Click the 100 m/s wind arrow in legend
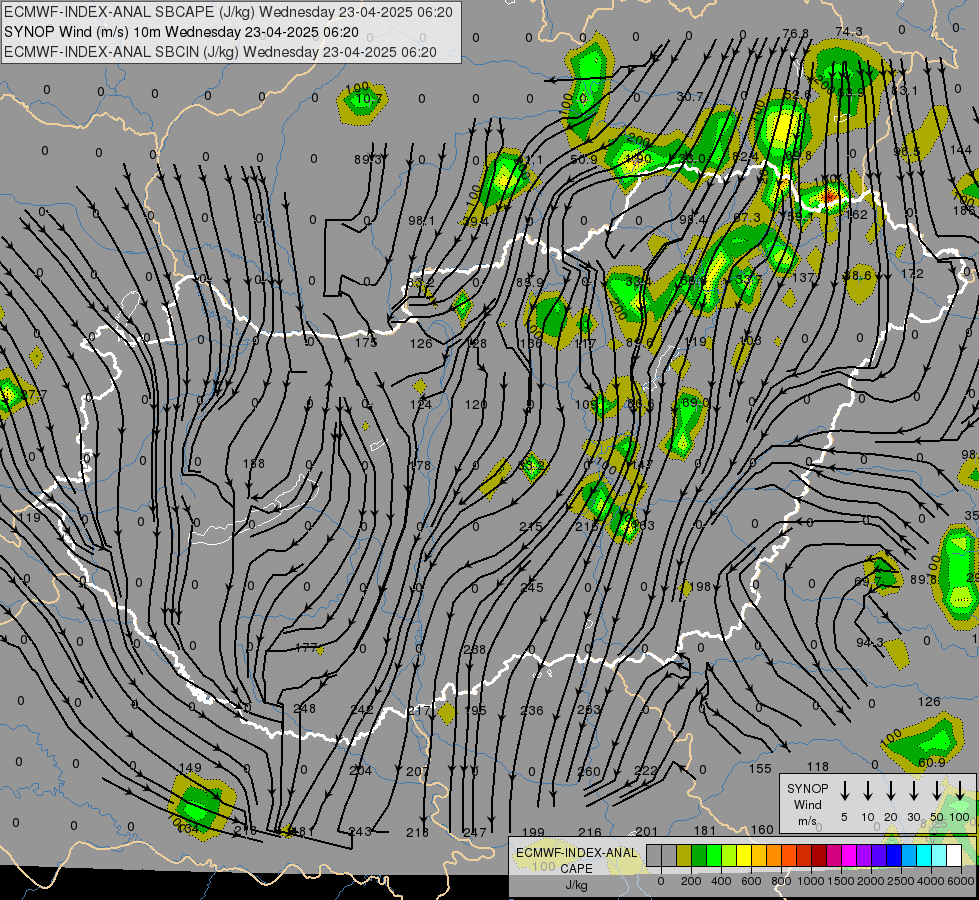Screen dimensions: 979x900 pyautogui.click(x=960, y=790)
